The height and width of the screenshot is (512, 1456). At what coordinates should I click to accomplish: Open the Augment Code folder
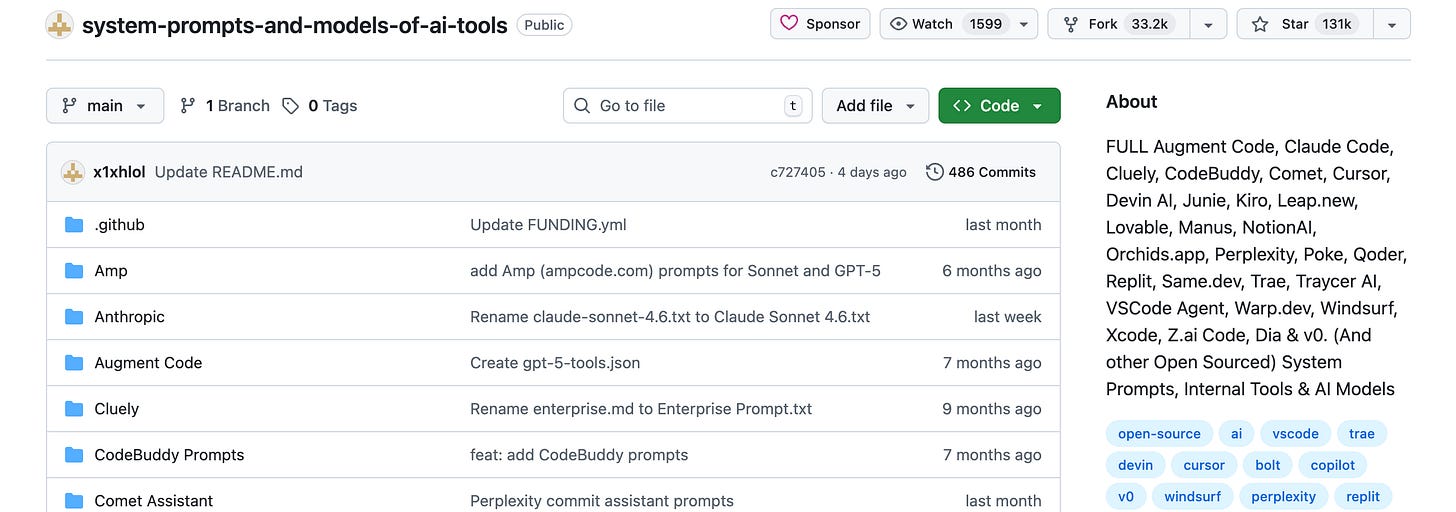click(148, 362)
